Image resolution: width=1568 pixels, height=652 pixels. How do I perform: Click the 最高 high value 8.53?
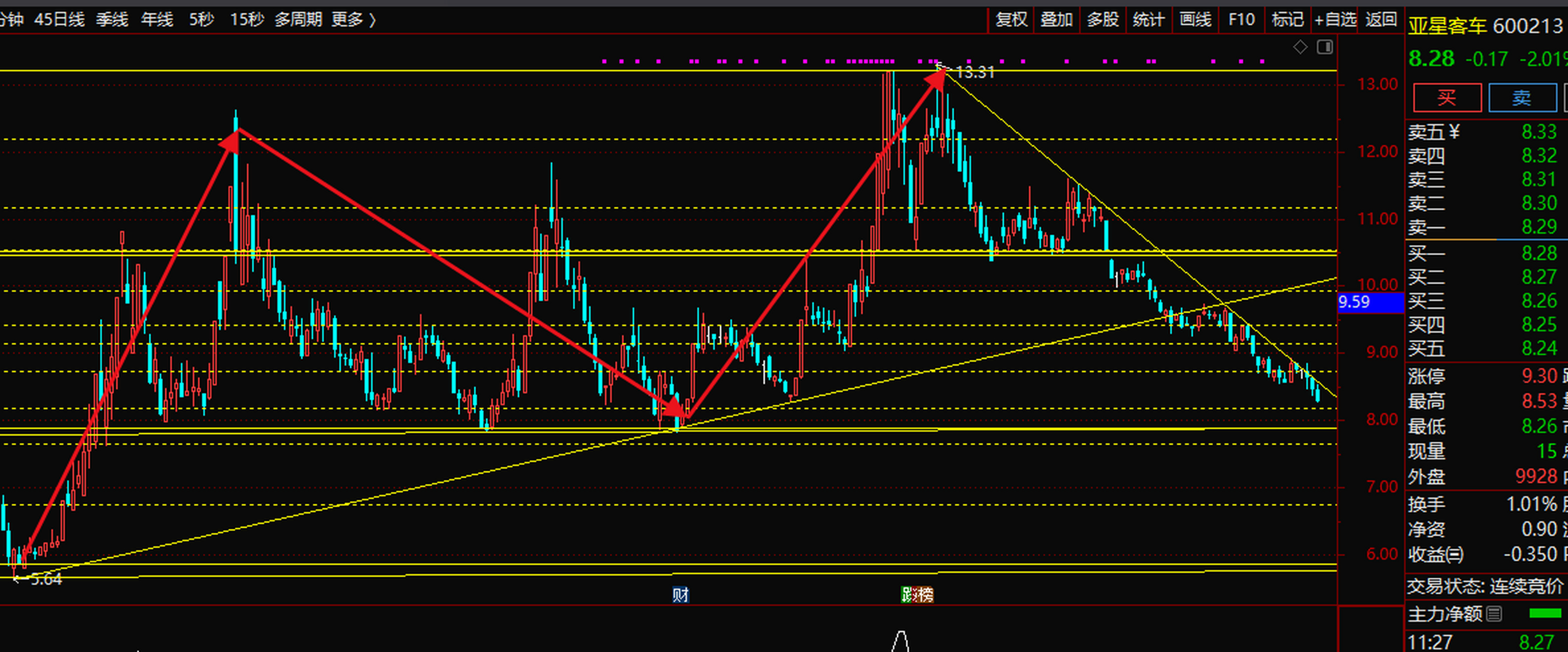click(1539, 401)
